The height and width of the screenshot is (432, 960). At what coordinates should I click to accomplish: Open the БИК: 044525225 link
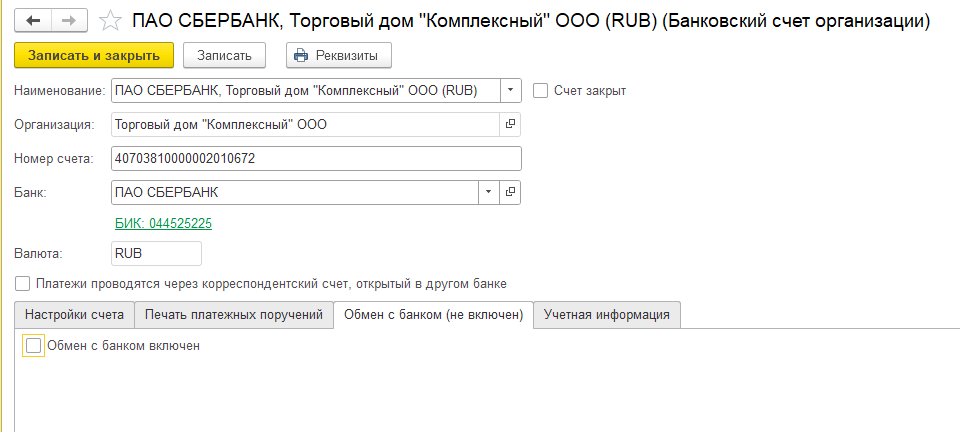point(163,223)
